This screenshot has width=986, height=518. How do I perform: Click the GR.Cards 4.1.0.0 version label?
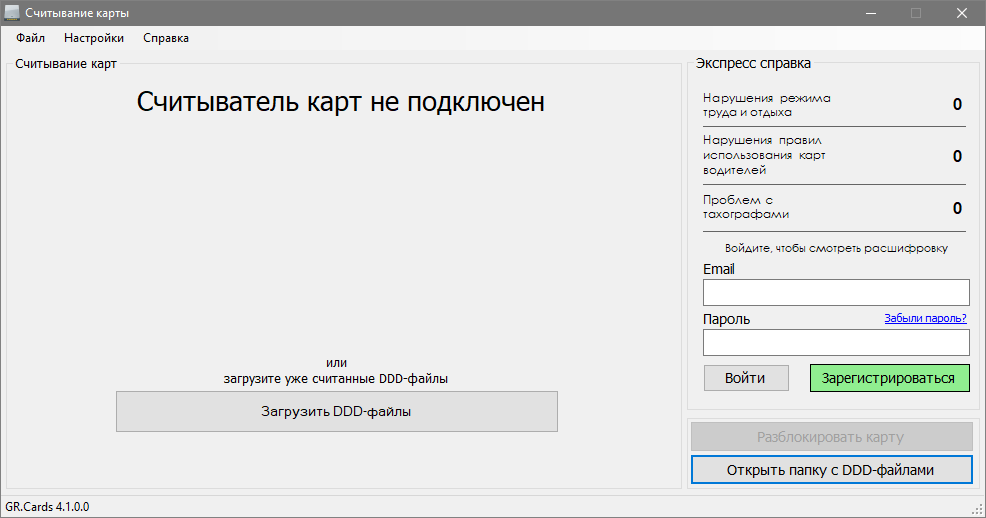[x=48, y=506]
